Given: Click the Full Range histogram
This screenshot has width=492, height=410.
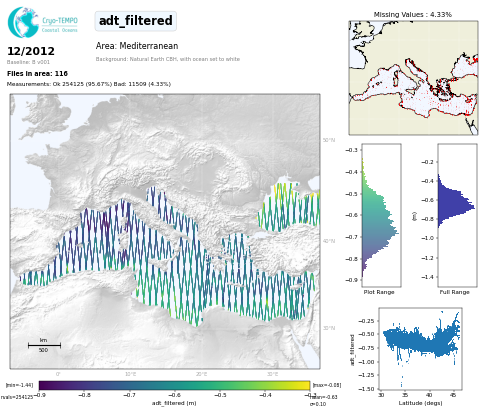Looking at the screenshot, I should pyautogui.click(x=457, y=215).
